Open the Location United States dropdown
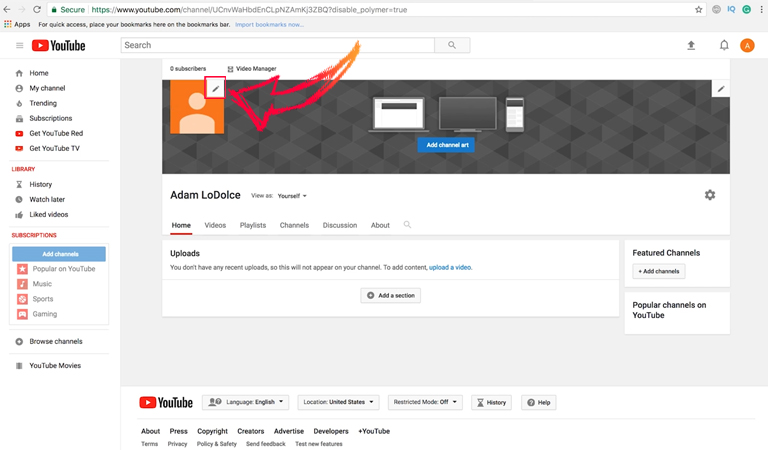This screenshot has width=768, height=450. click(x=338, y=402)
